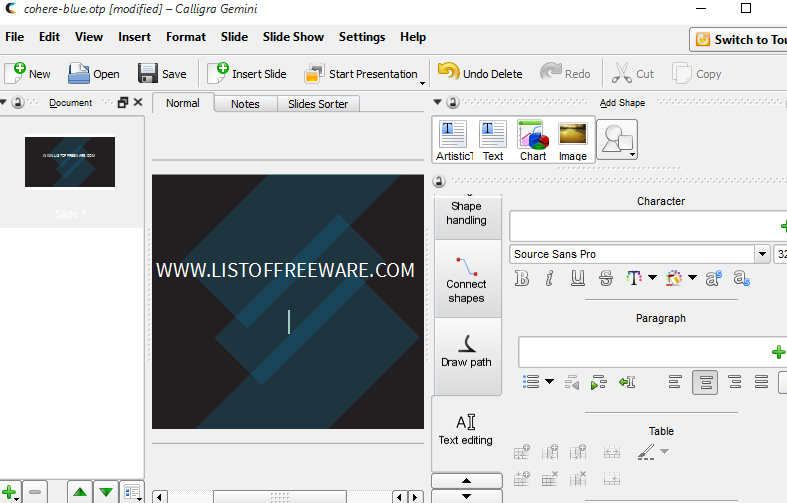
Task: Add a Chart shape
Action: tap(533, 141)
